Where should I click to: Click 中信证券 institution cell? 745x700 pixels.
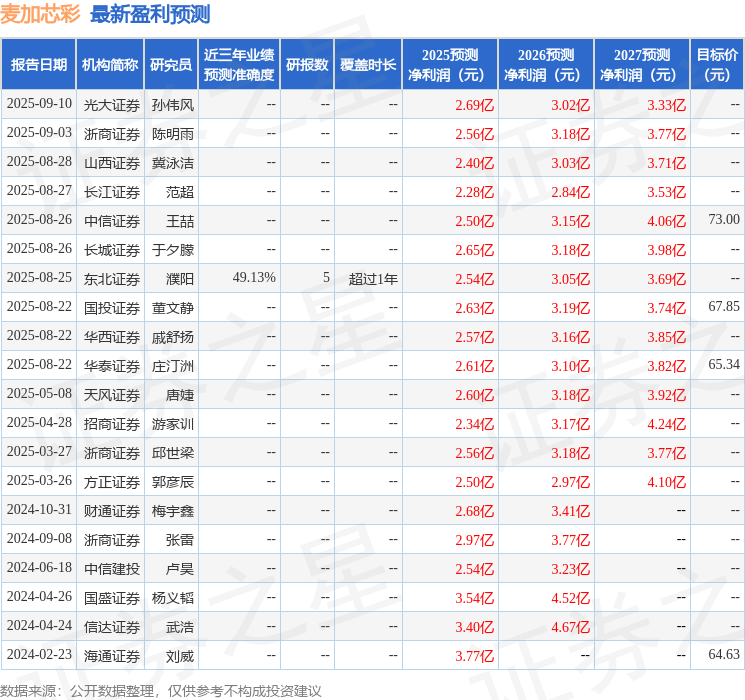[x=112, y=221]
